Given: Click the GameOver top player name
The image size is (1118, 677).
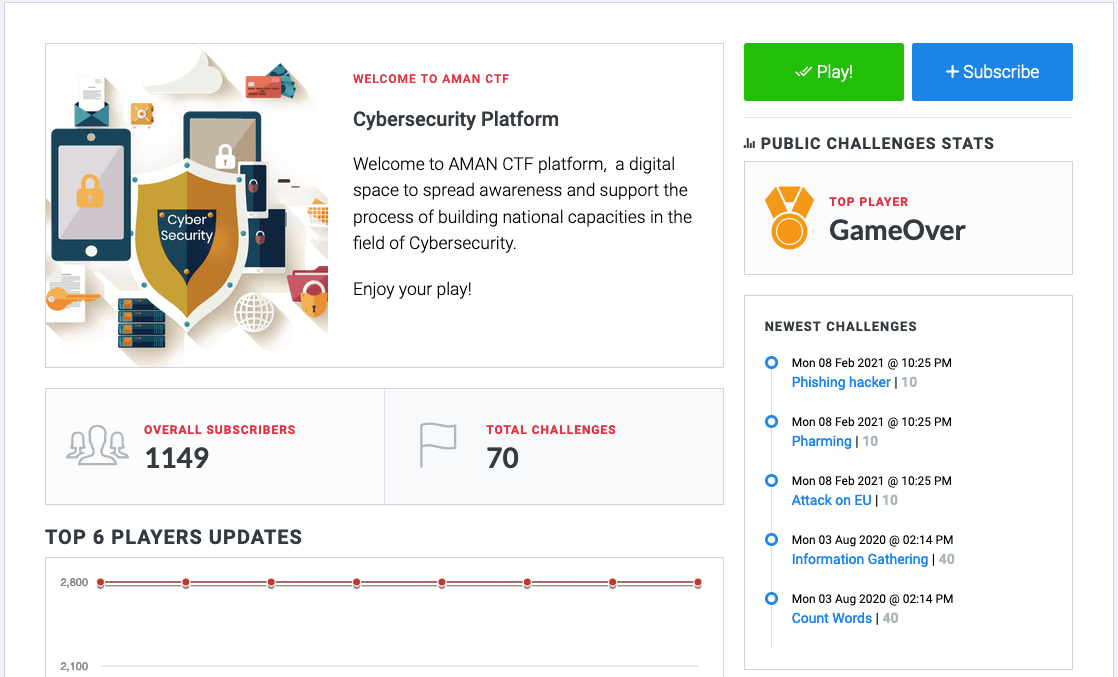Looking at the screenshot, I should pos(897,230).
